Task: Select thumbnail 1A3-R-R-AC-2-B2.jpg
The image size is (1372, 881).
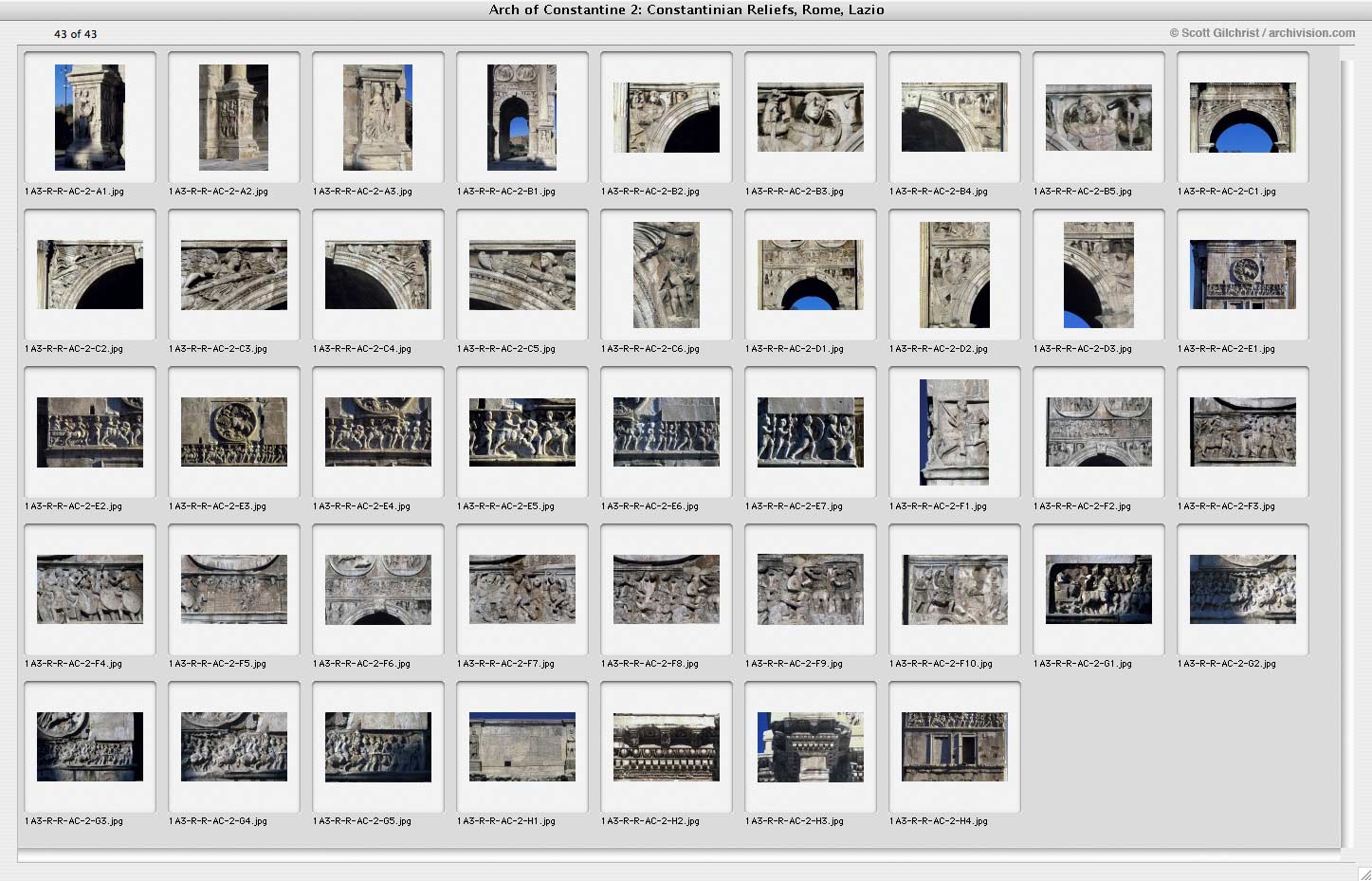Action: (667, 118)
